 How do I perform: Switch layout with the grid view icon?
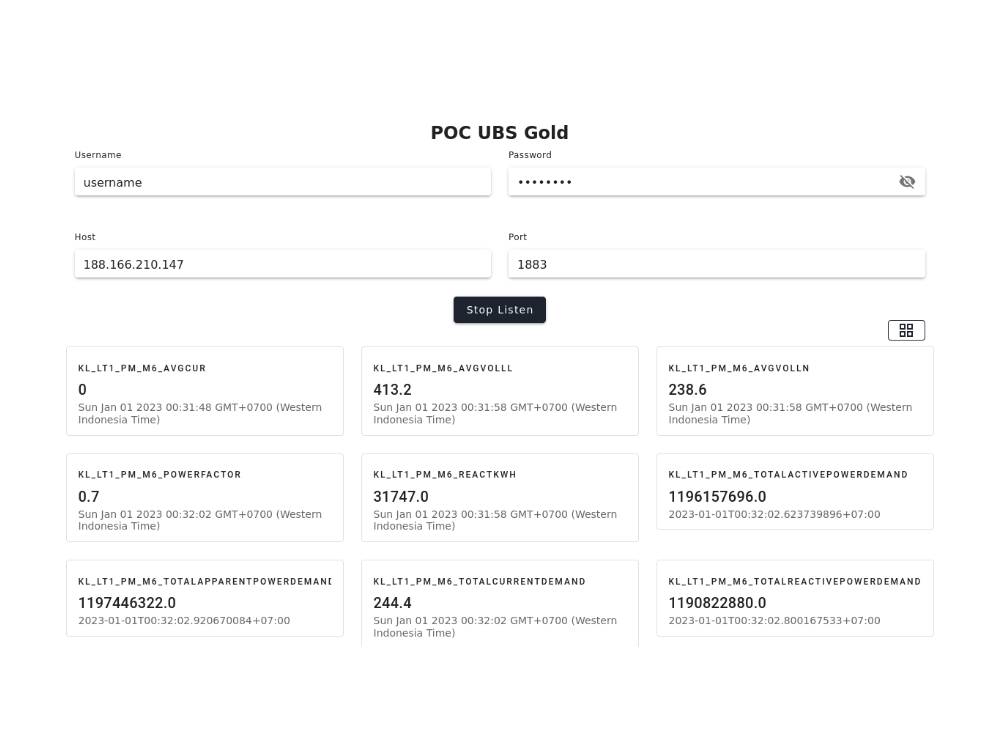coord(906,330)
